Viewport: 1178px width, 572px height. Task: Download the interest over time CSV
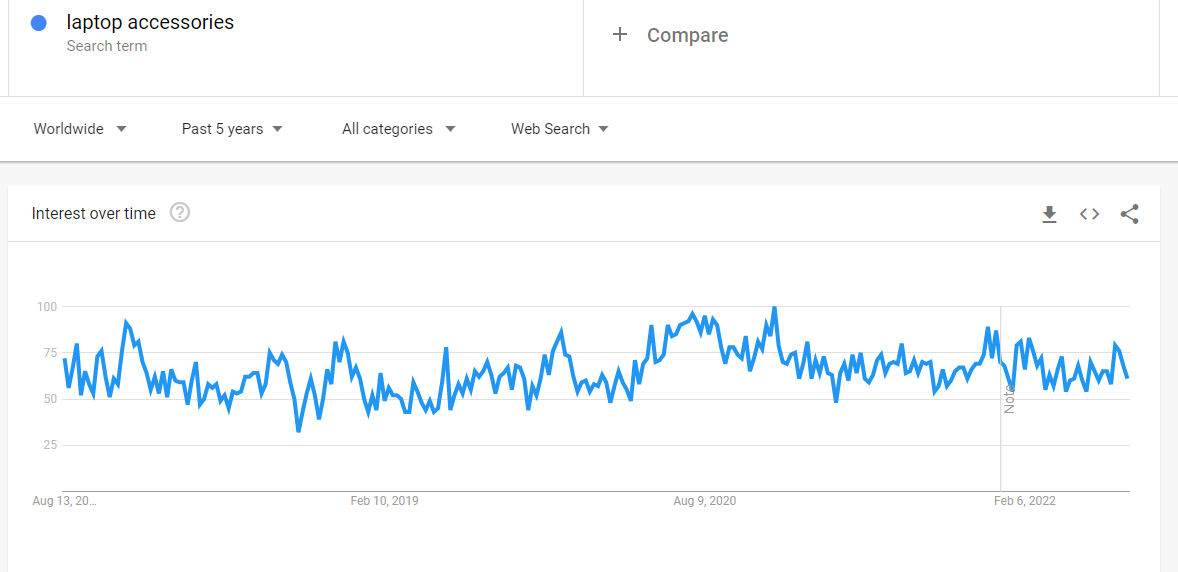(x=1049, y=214)
